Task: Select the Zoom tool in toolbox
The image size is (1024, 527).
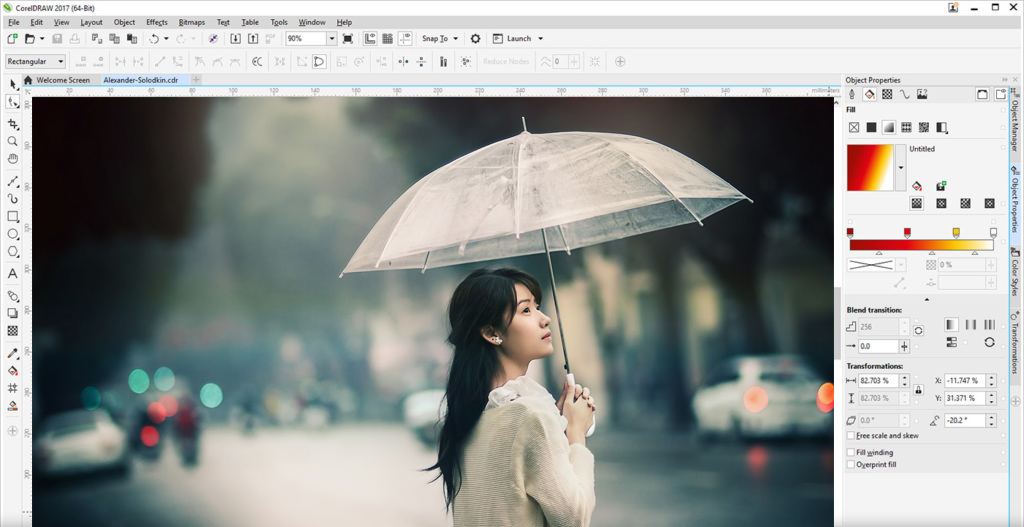Action: click(12, 141)
